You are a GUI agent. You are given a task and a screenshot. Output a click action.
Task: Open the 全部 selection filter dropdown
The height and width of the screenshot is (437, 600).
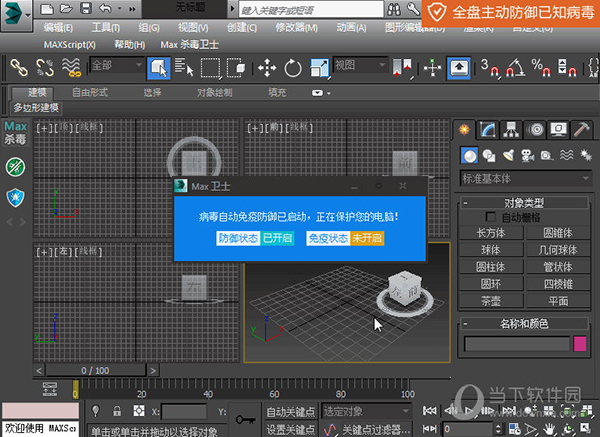(117, 65)
